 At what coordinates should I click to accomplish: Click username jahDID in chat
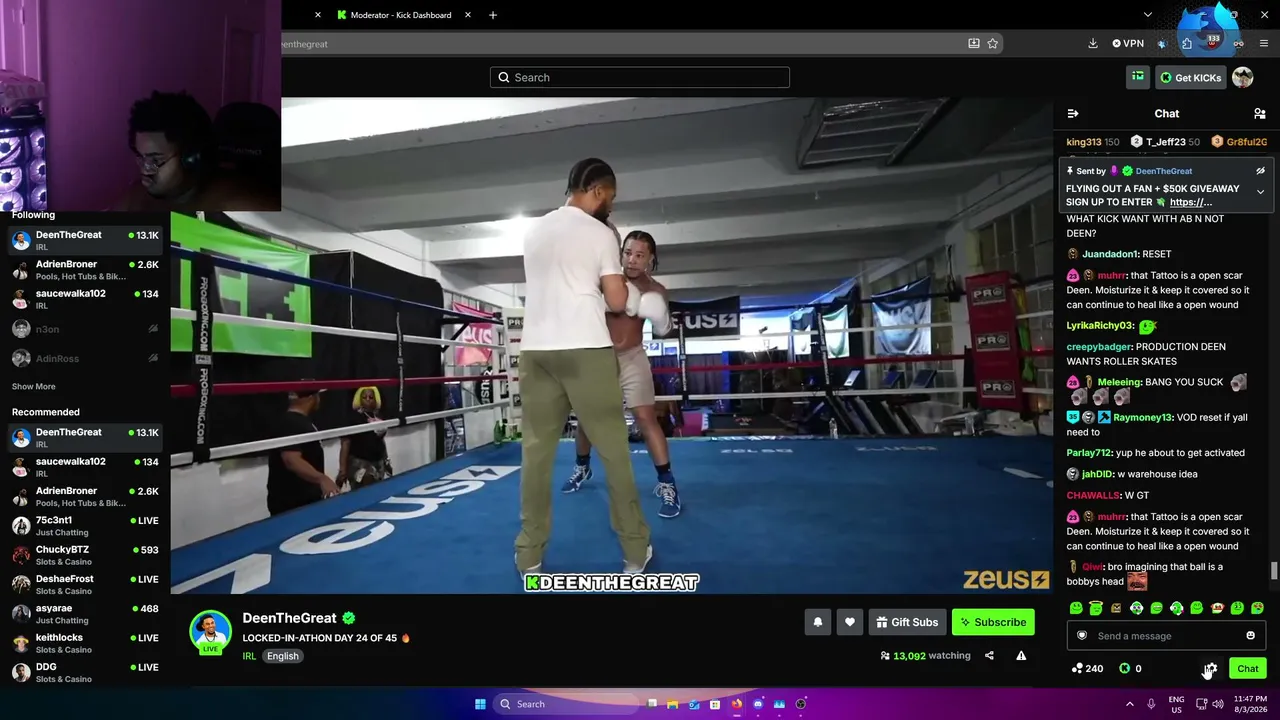1098,474
